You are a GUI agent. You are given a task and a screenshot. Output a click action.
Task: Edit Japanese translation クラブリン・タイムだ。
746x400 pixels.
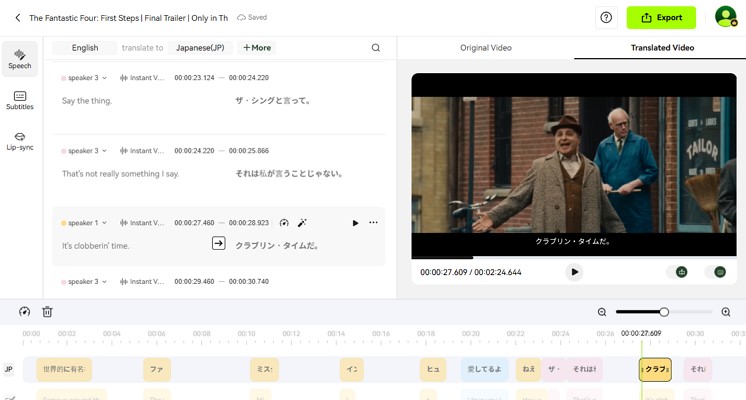(277, 246)
